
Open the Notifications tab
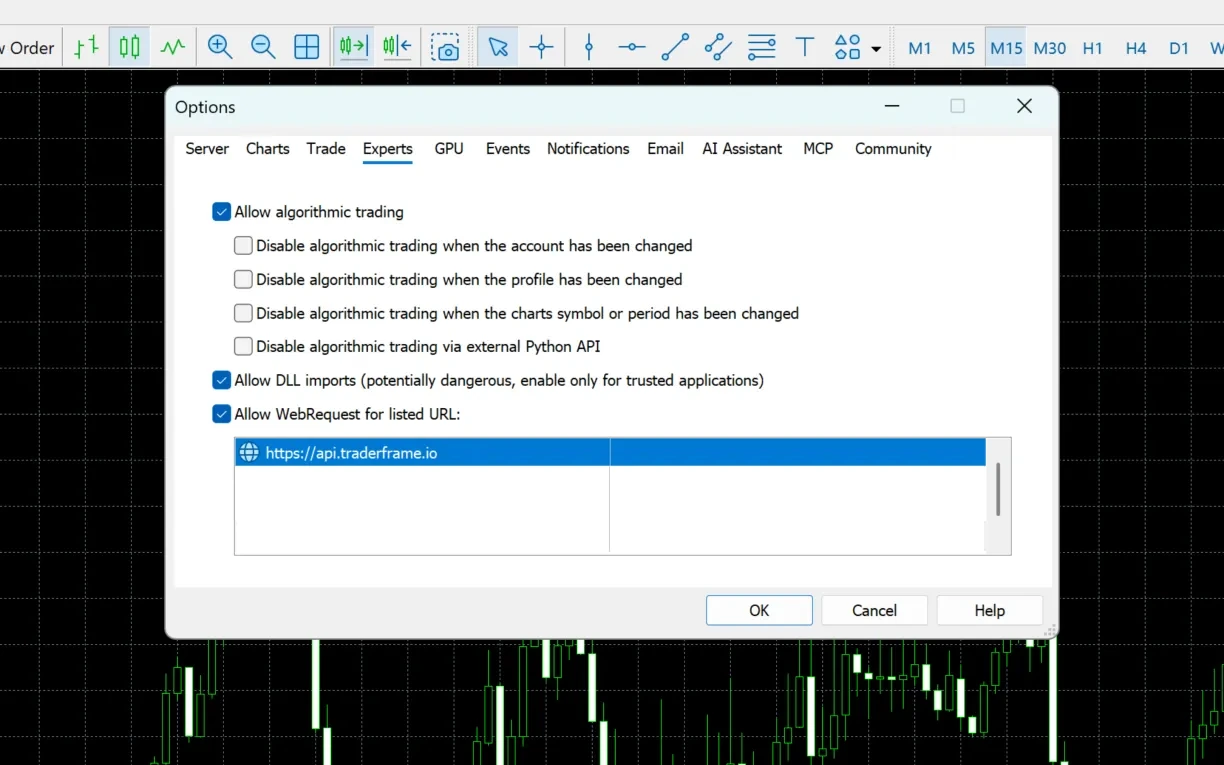[588, 148]
